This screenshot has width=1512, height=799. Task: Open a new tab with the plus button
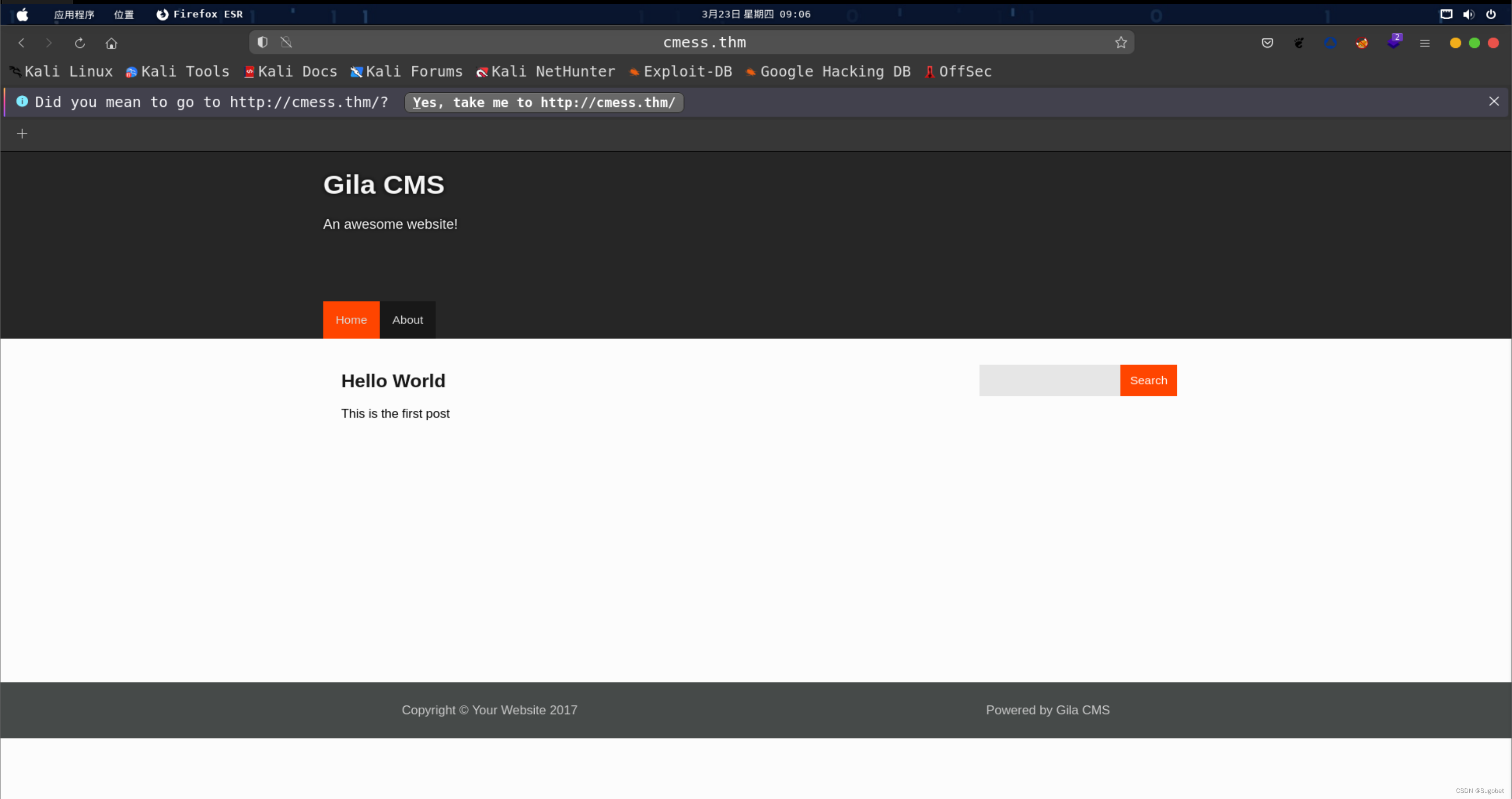coord(22,133)
